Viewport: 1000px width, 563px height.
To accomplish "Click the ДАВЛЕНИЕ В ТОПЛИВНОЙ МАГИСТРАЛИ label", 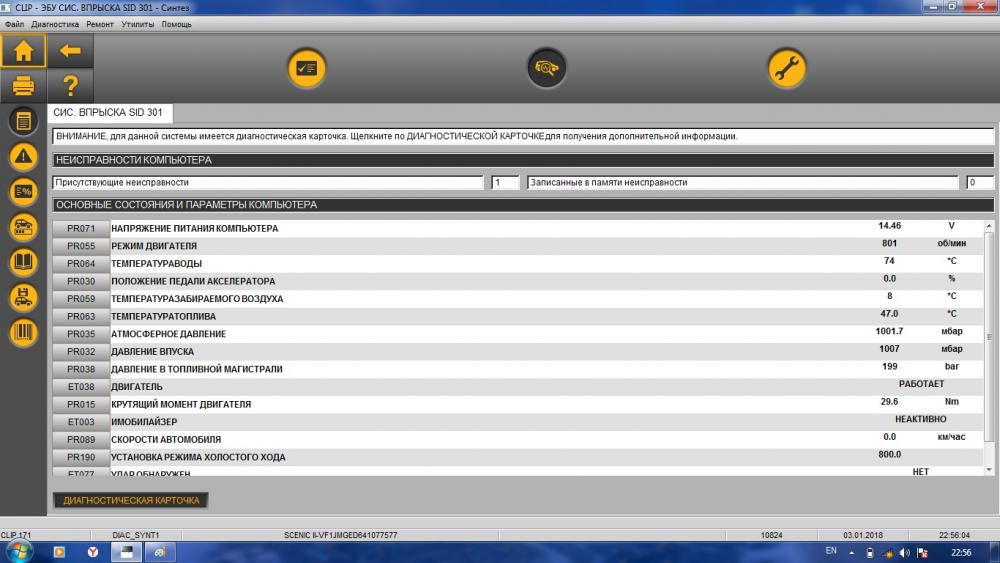I will [196, 369].
